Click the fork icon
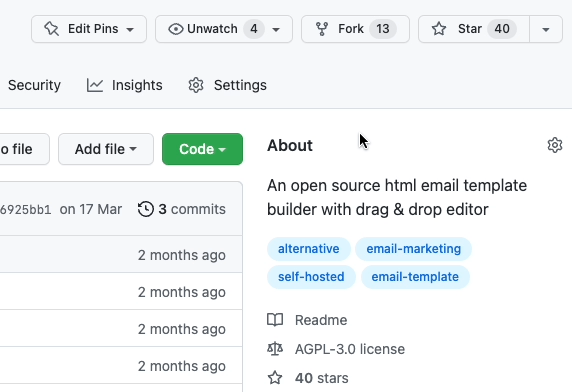This screenshot has height=392, width=572. click(322, 29)
